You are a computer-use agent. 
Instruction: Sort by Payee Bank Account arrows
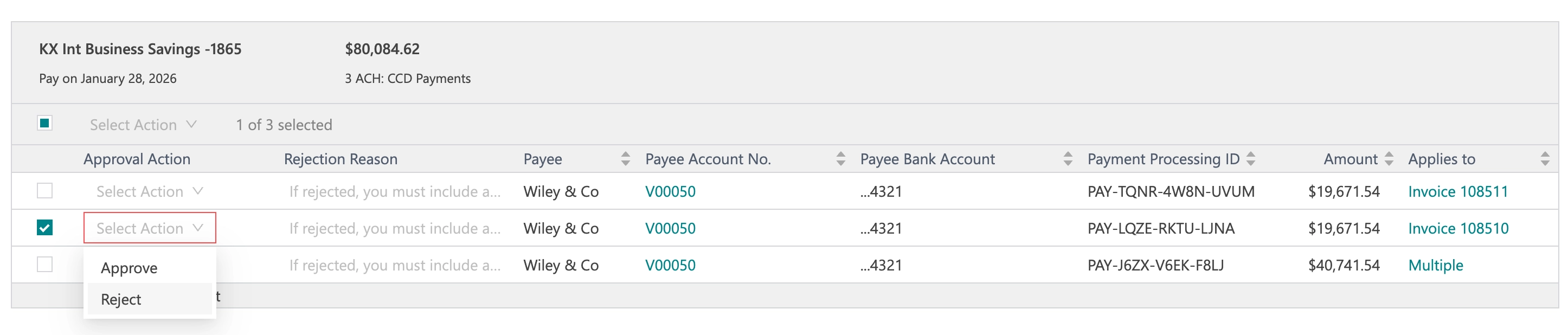(x=1068, y=159)
